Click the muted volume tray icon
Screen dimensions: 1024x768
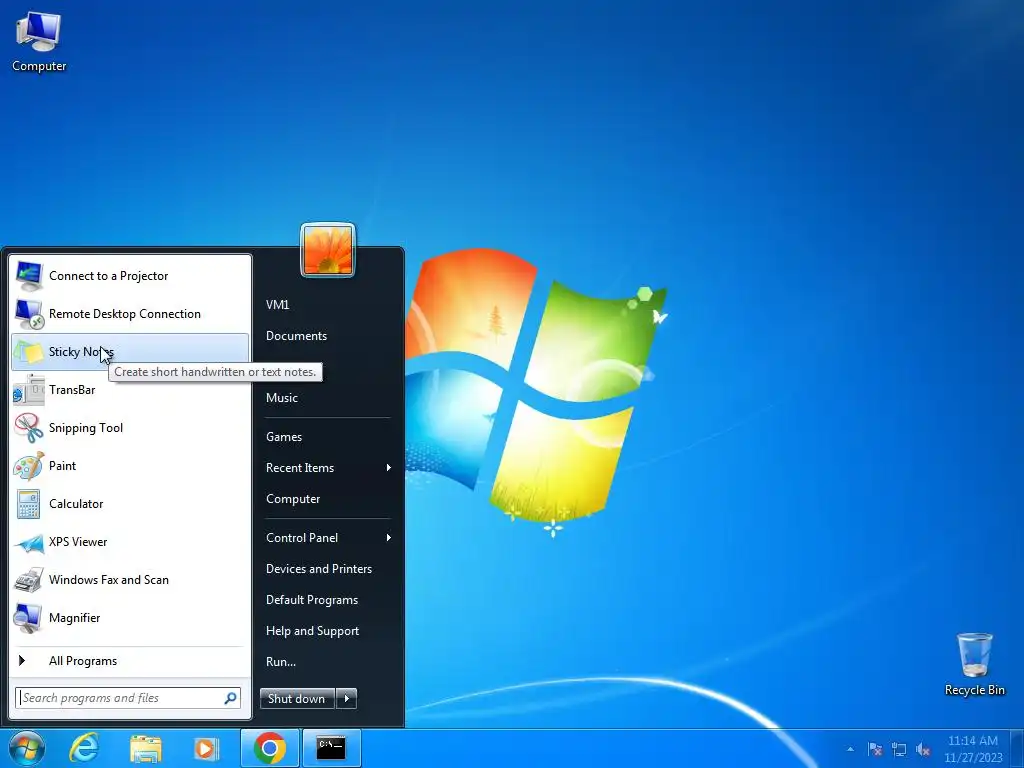coord(923,749)
